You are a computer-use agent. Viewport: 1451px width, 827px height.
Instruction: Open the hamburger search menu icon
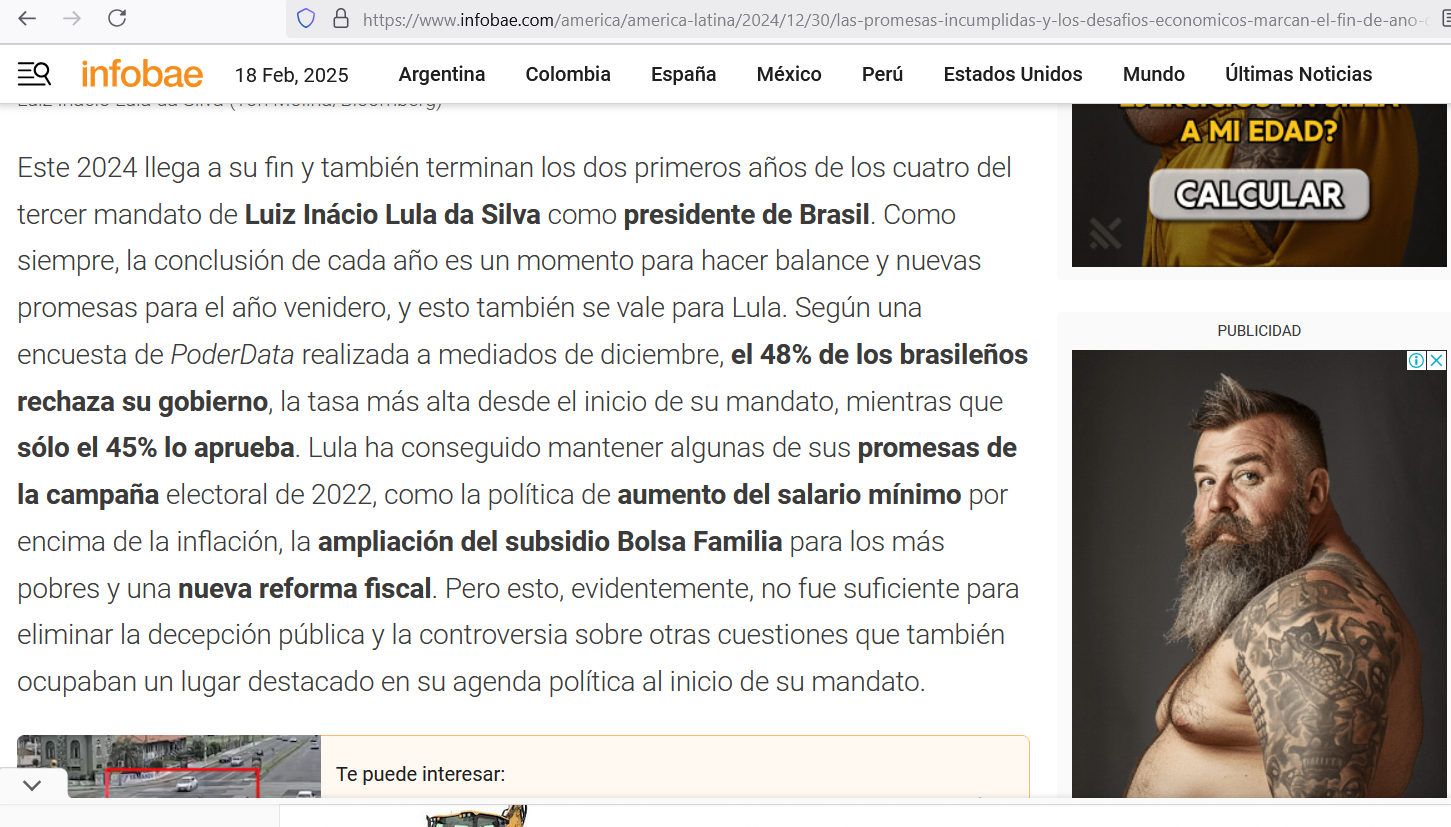click(x=34, y=73)
